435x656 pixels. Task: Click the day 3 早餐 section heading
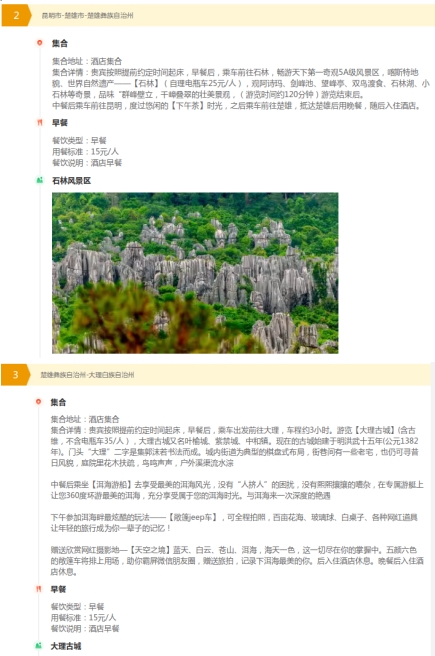pyautogui.click(x=58, y=589)
